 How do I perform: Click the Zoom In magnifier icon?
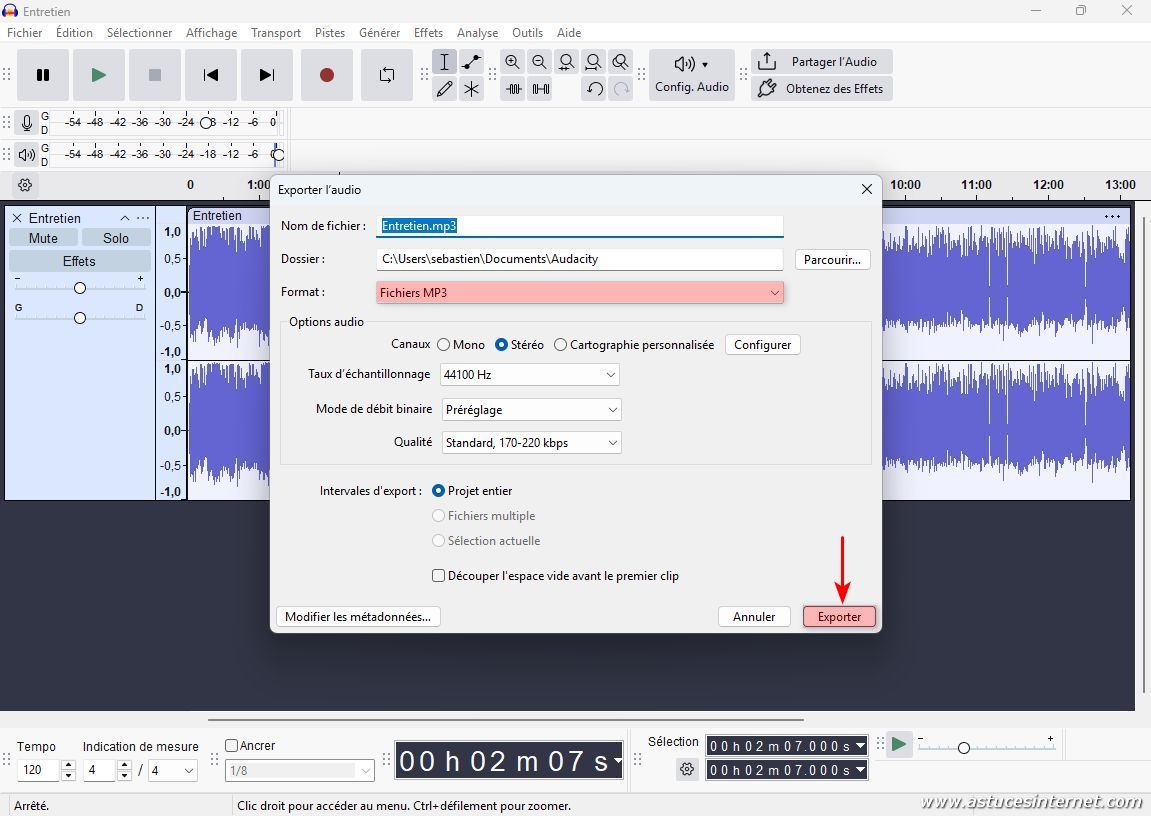(512, 62)
